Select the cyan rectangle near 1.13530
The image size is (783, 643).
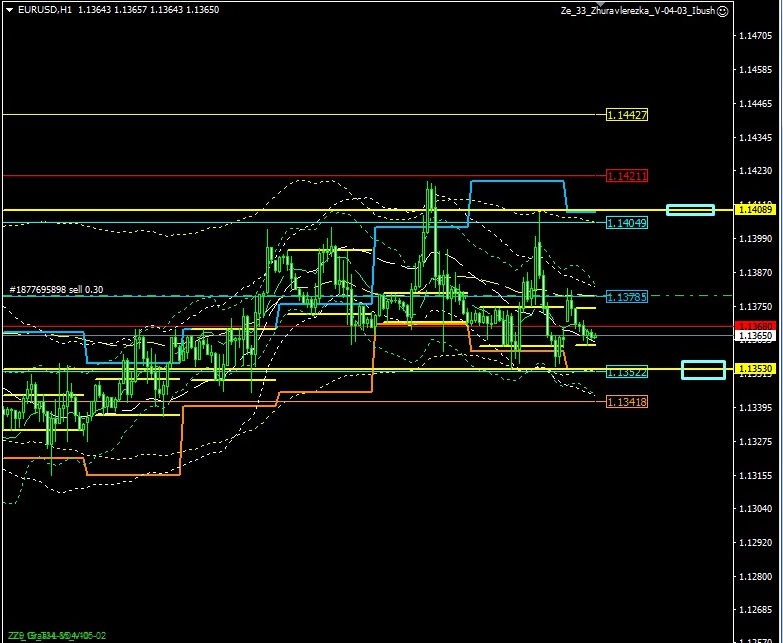tap(703, 370)
